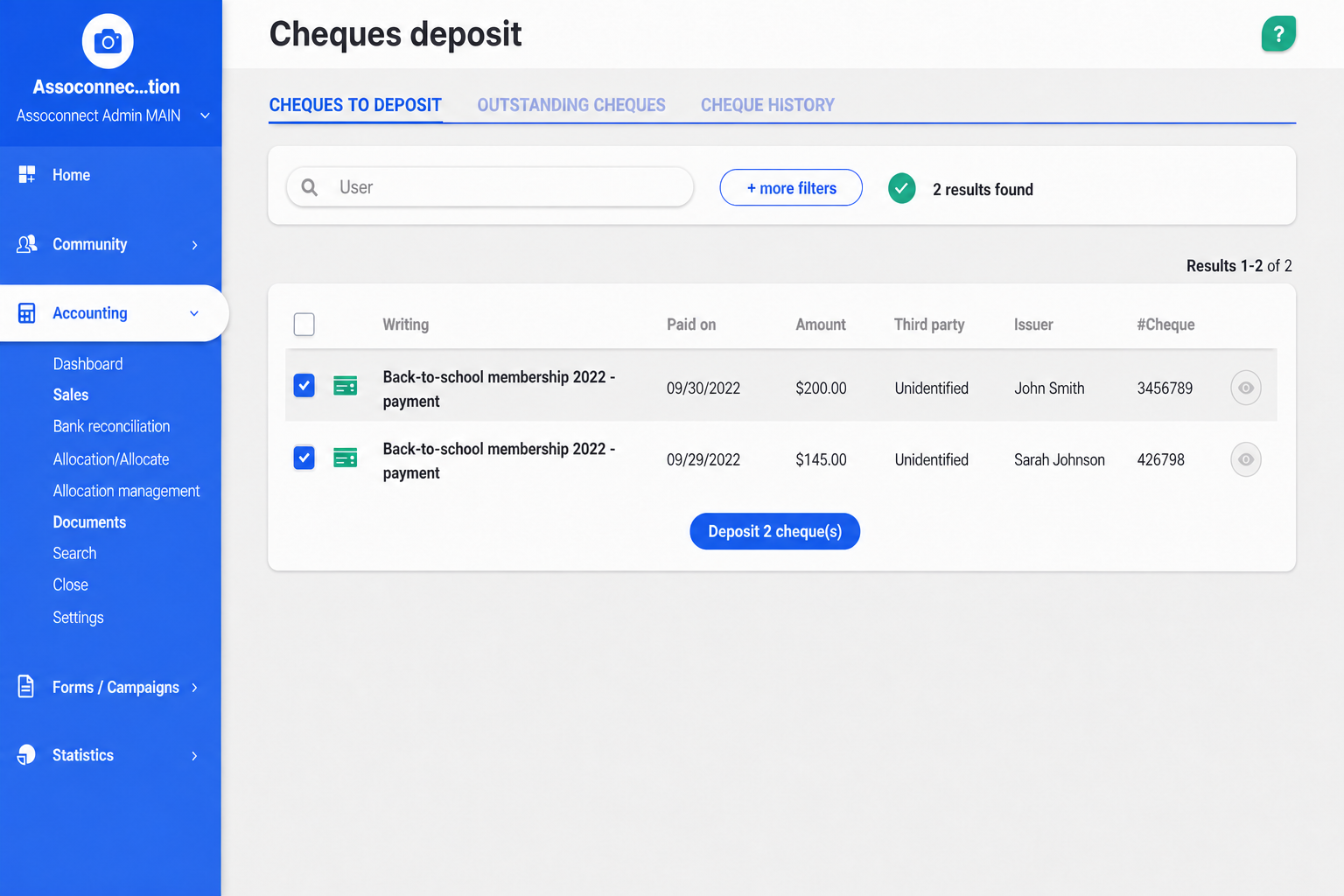Open the Assoconnect Admin MAIN dropdown
The height and width of the screenshot is (896, 1344).
205,115
